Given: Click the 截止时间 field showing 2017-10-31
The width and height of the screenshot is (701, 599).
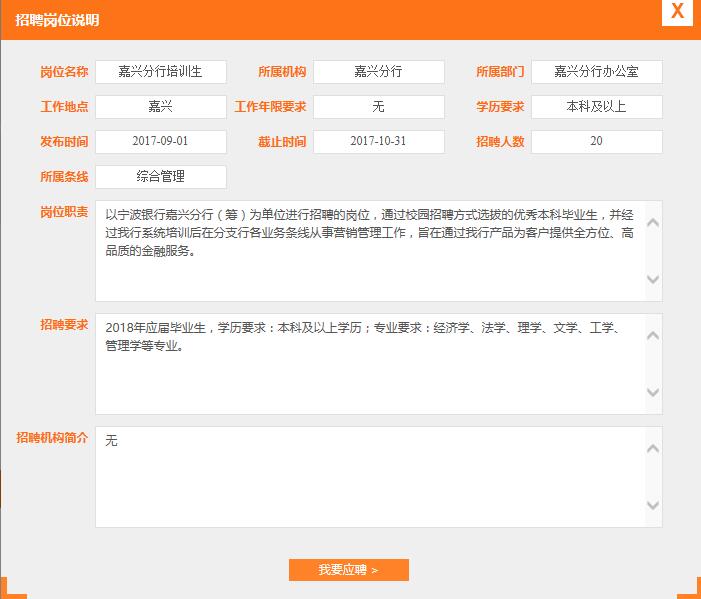Looking at the screenshot, I should click(x=378, y=142).
